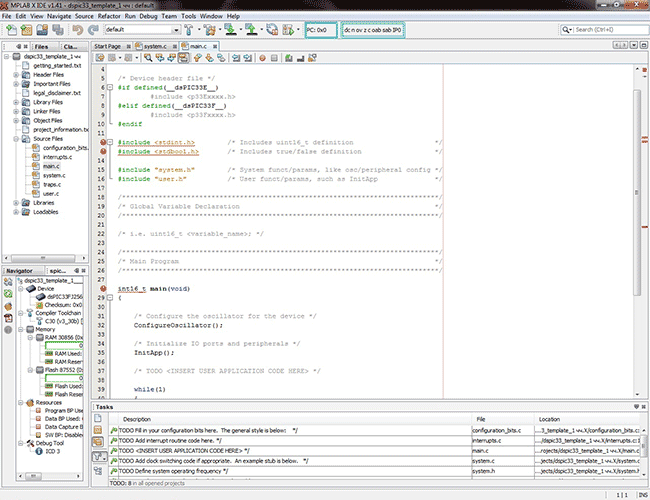Collapse the Source Files folder
The height and width of the screenshot is (500, 650).
[16, 139]
